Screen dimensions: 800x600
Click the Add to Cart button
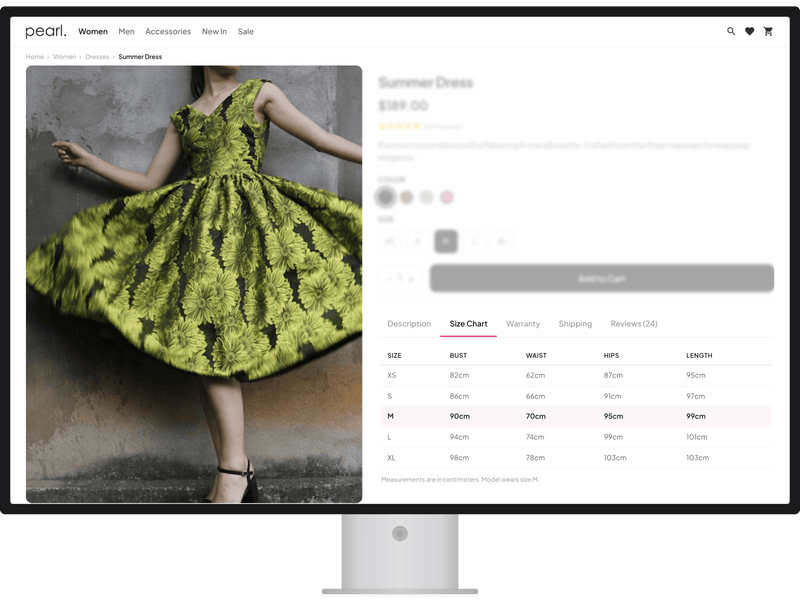[x=600, y=279]
